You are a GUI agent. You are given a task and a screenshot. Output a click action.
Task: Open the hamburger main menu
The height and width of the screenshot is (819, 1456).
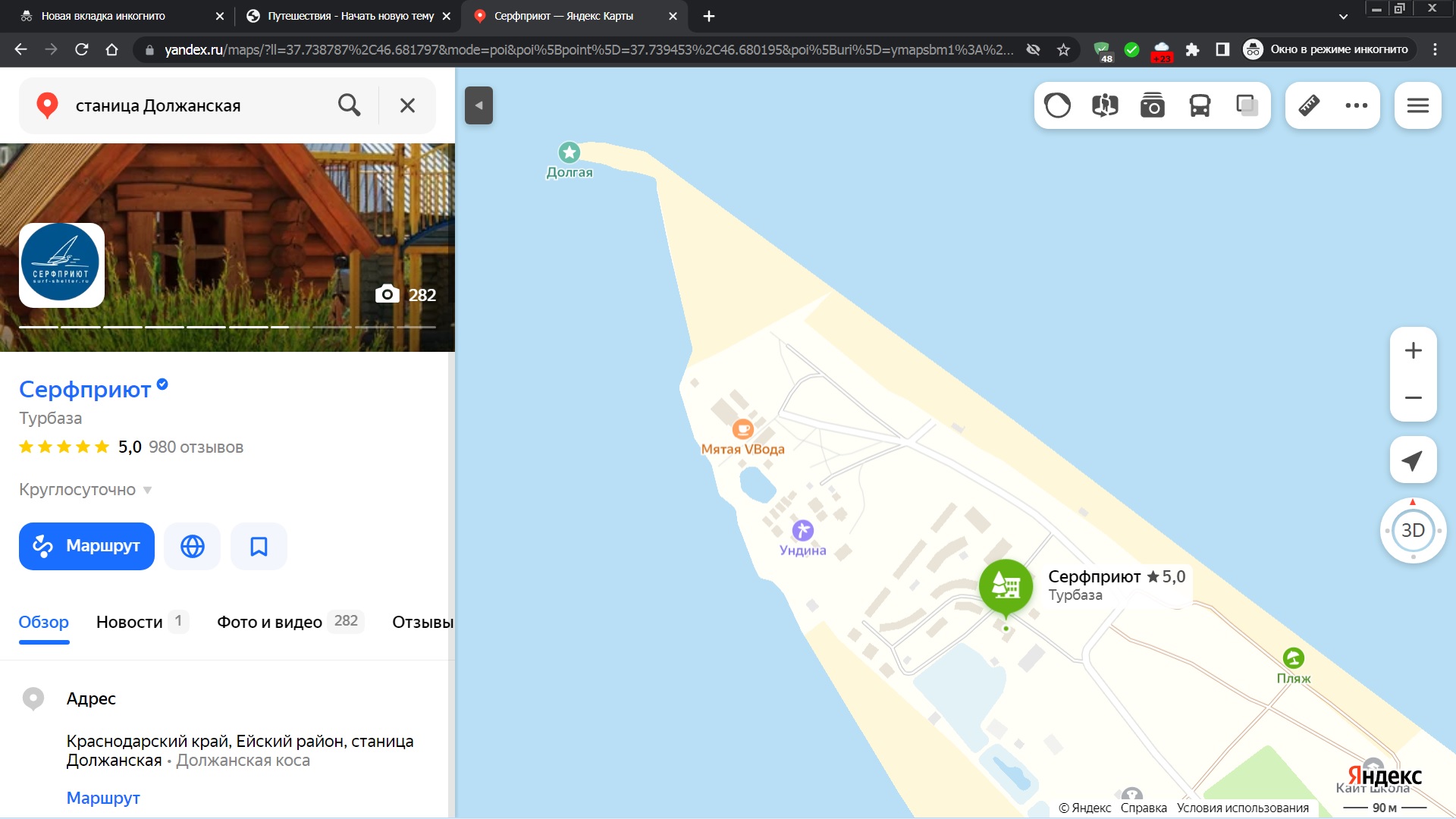click(1417, 105)
